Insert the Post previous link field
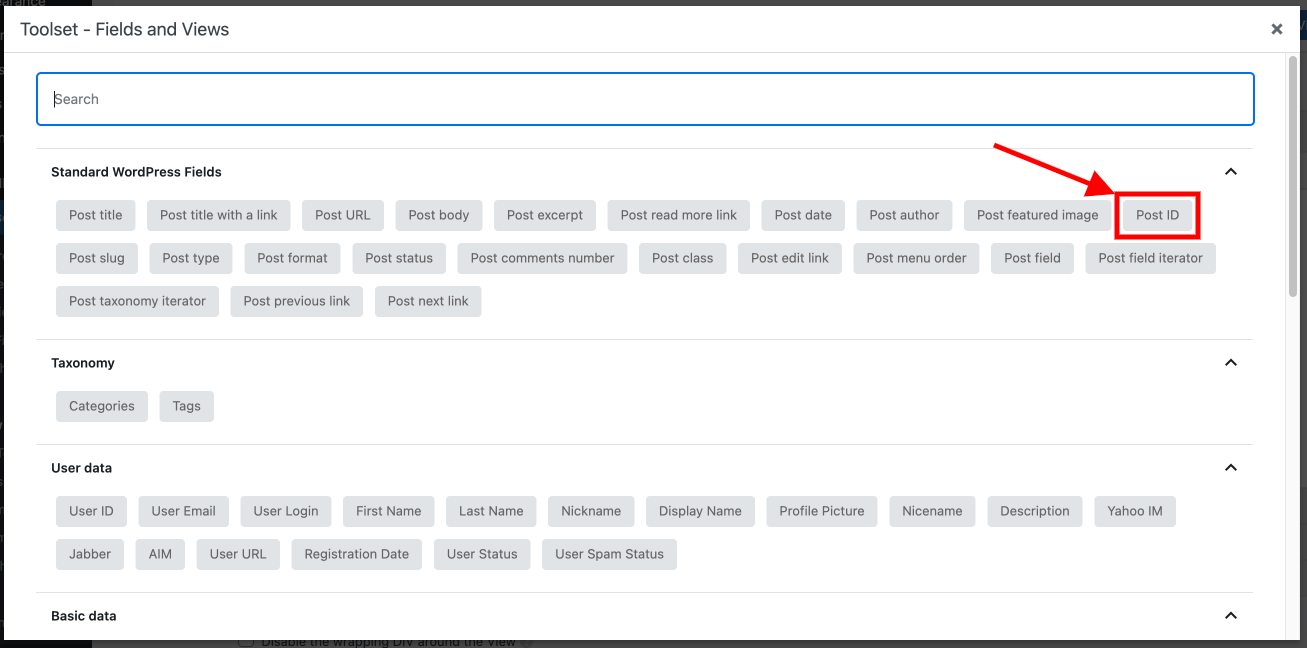The height and width of the screenshot is (648, 1307). click(297, 301)
